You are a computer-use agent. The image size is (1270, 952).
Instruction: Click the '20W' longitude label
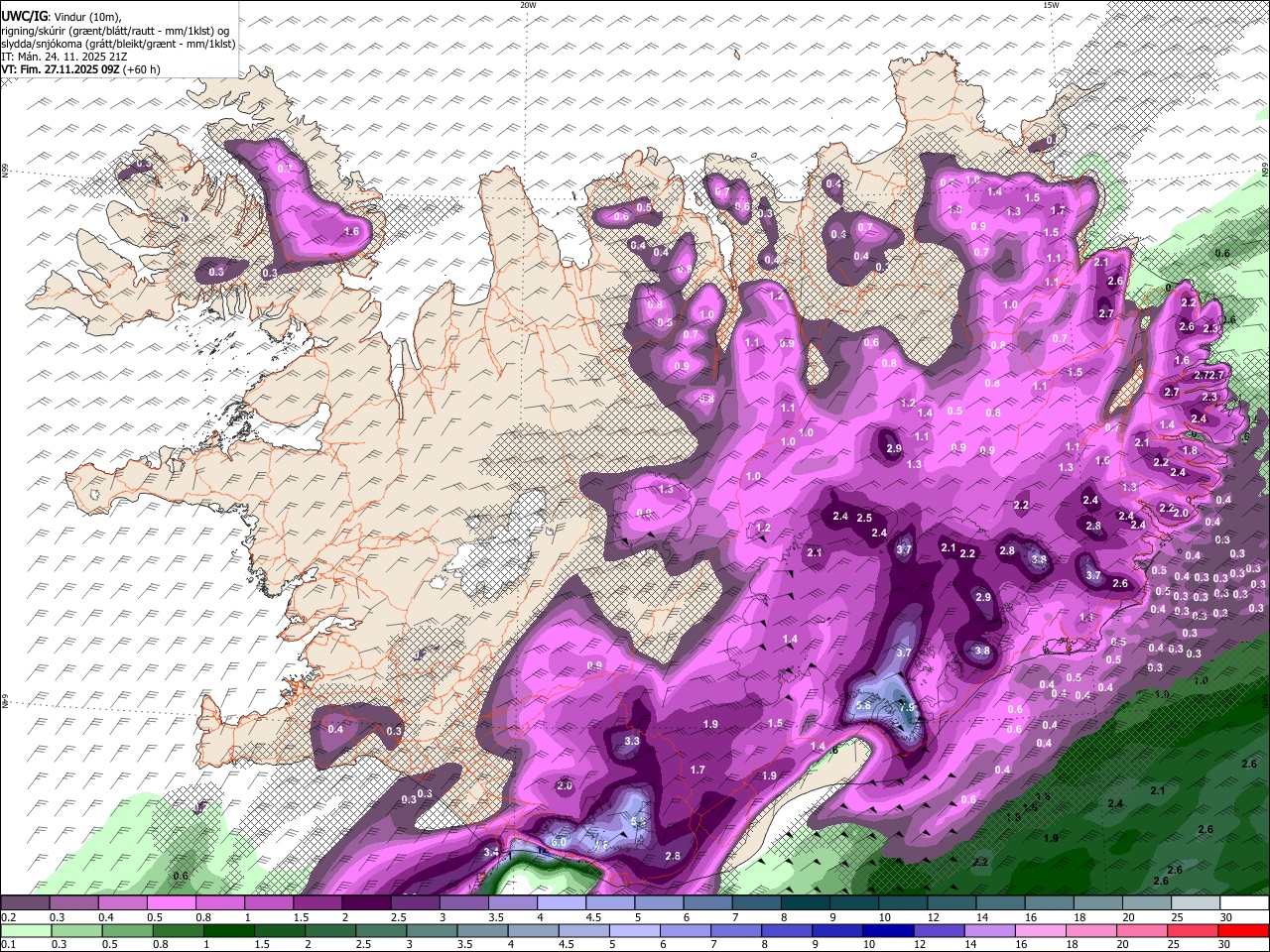pos(528,5)
